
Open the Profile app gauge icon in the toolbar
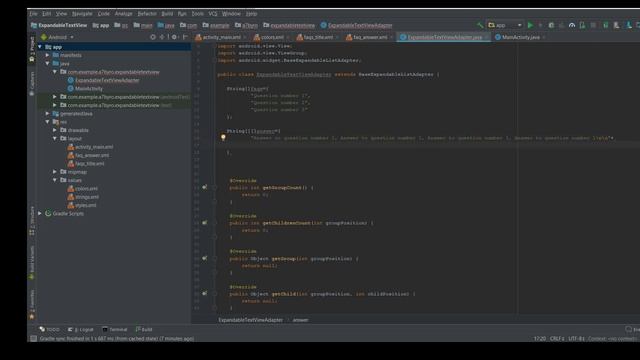[572, 25]
